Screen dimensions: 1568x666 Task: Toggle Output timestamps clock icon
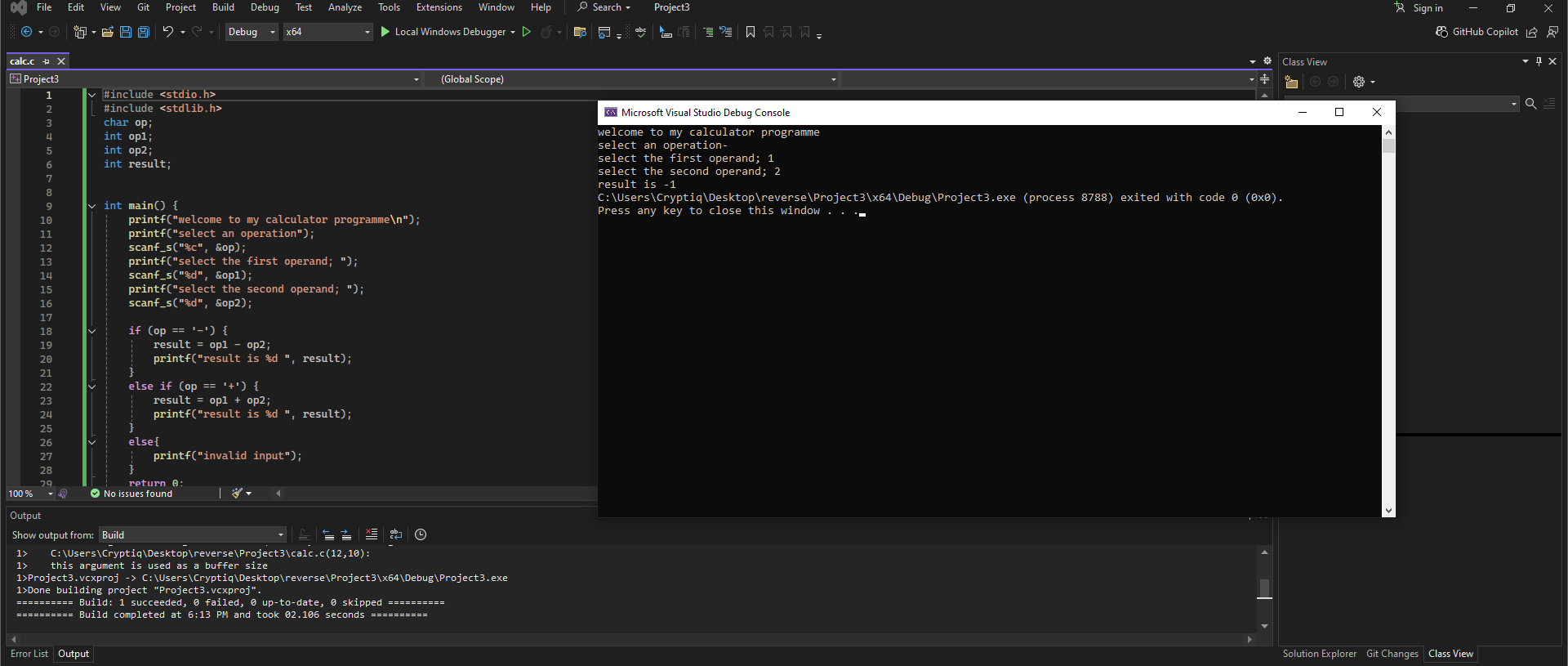coord(421,534)
